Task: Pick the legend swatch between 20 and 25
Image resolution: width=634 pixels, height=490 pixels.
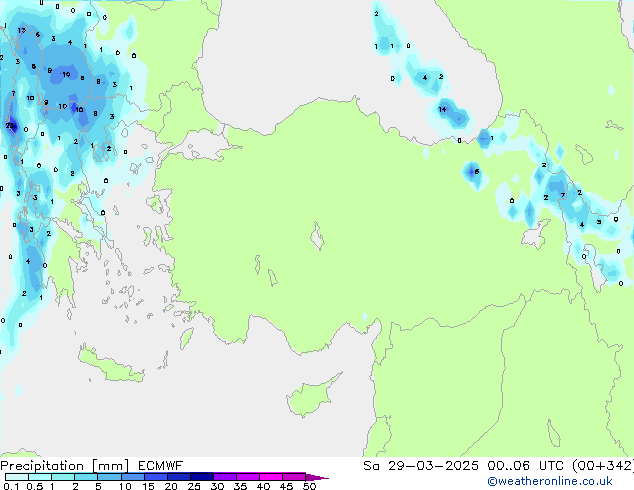Action: (x=179, y=477)
